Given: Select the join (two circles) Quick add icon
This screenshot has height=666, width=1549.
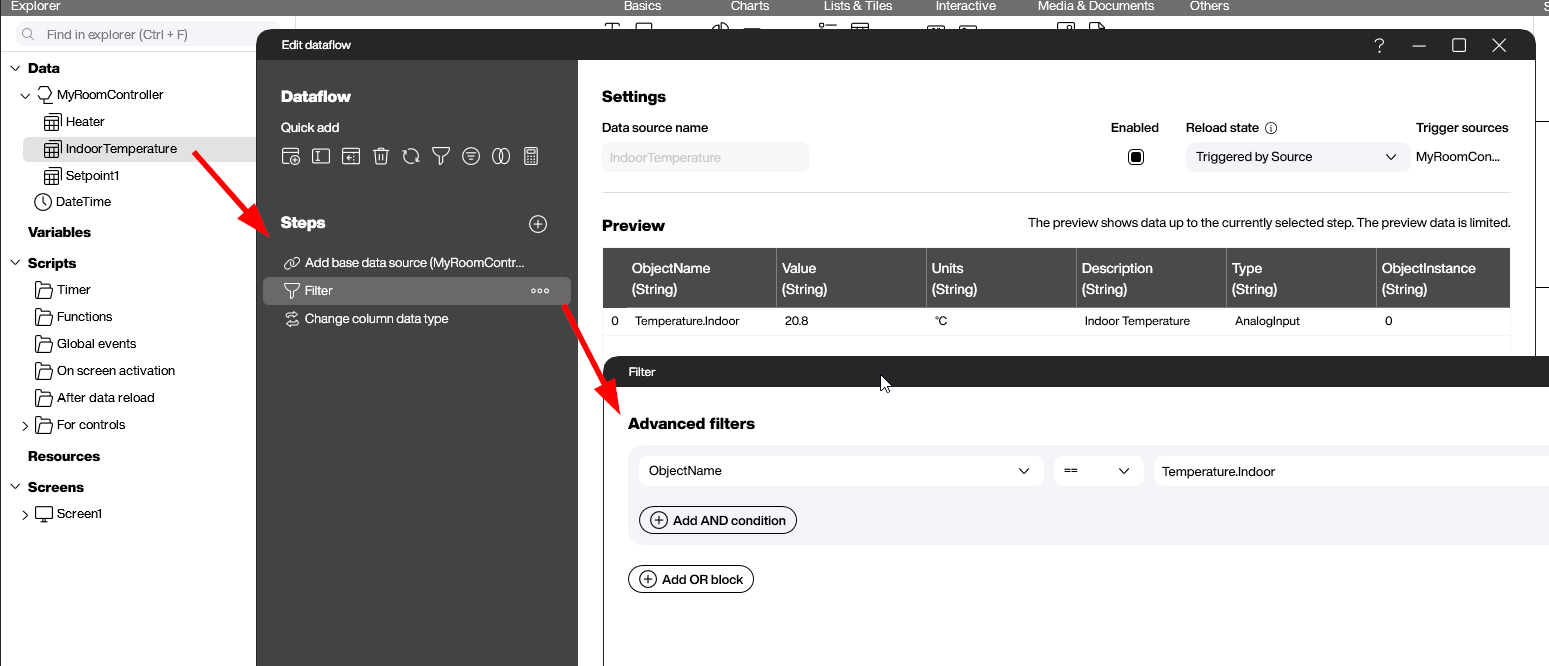Looking at the screenshot, I should (x=501, y=155).
